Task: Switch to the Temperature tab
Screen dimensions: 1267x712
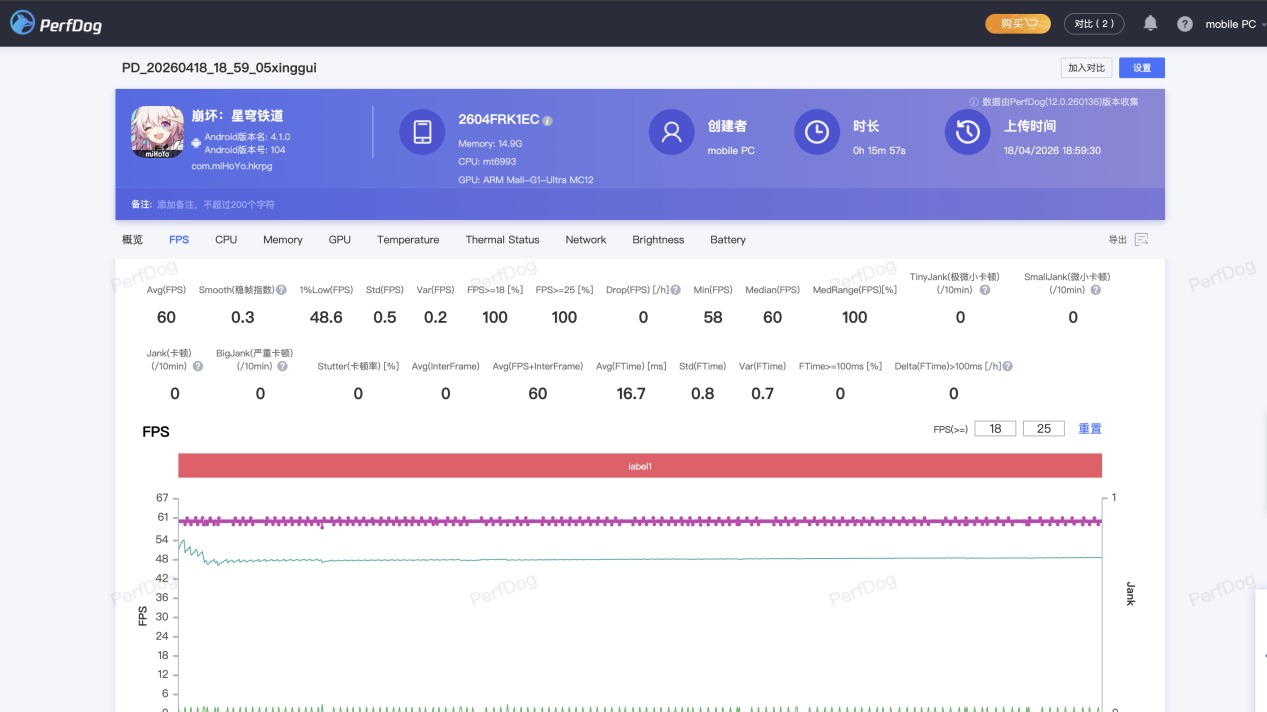Action: click(408, 240)
